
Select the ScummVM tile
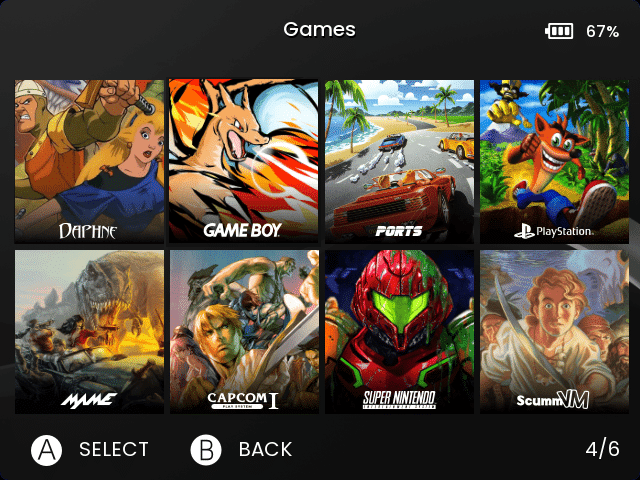pos(554,332)
